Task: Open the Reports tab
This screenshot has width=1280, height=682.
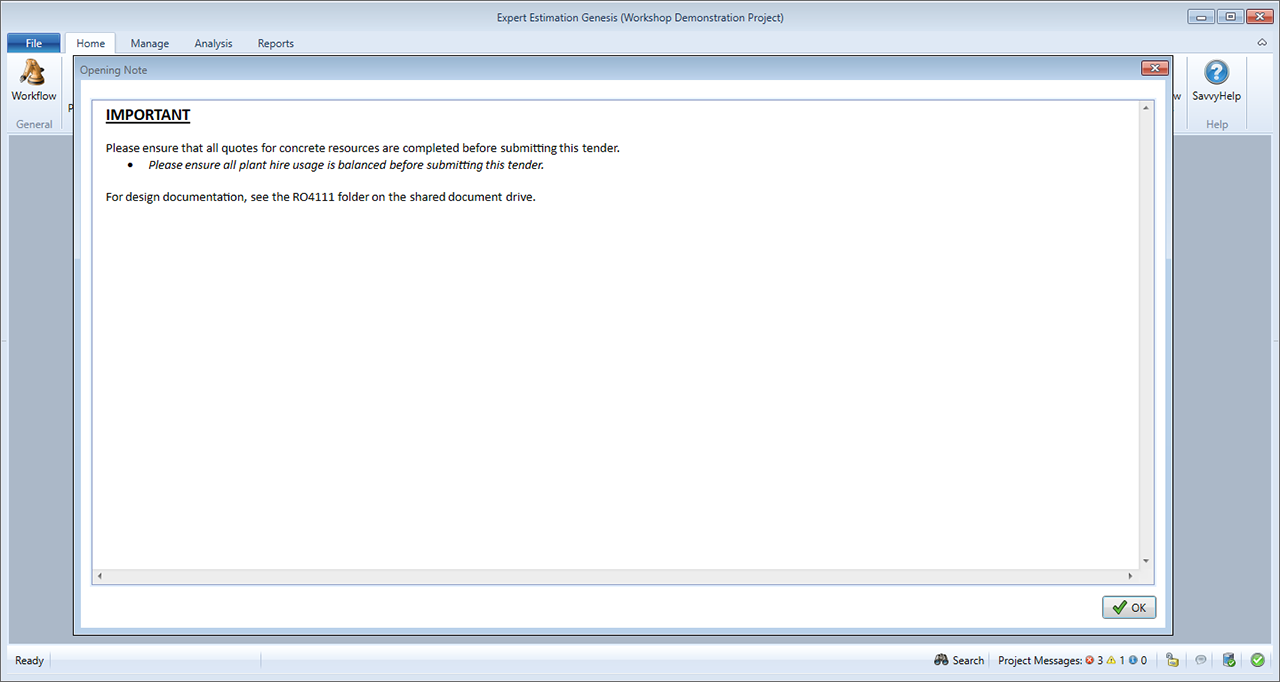Action: click(x=275, y=43)
